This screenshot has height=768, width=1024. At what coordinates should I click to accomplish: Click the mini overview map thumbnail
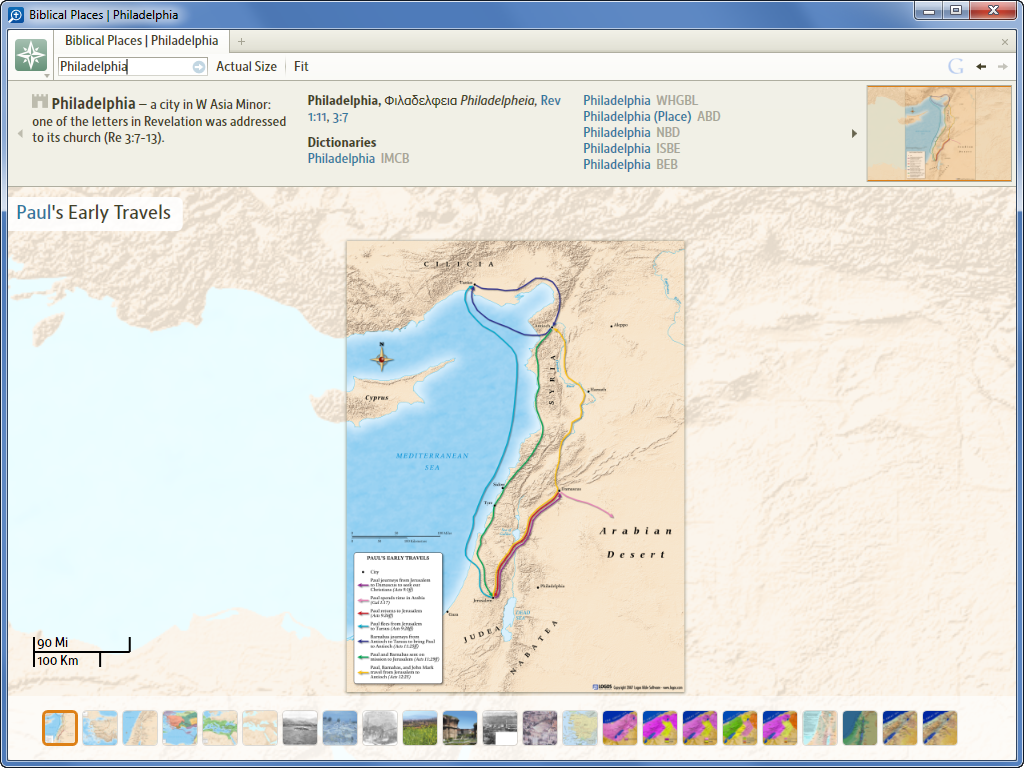939,133
